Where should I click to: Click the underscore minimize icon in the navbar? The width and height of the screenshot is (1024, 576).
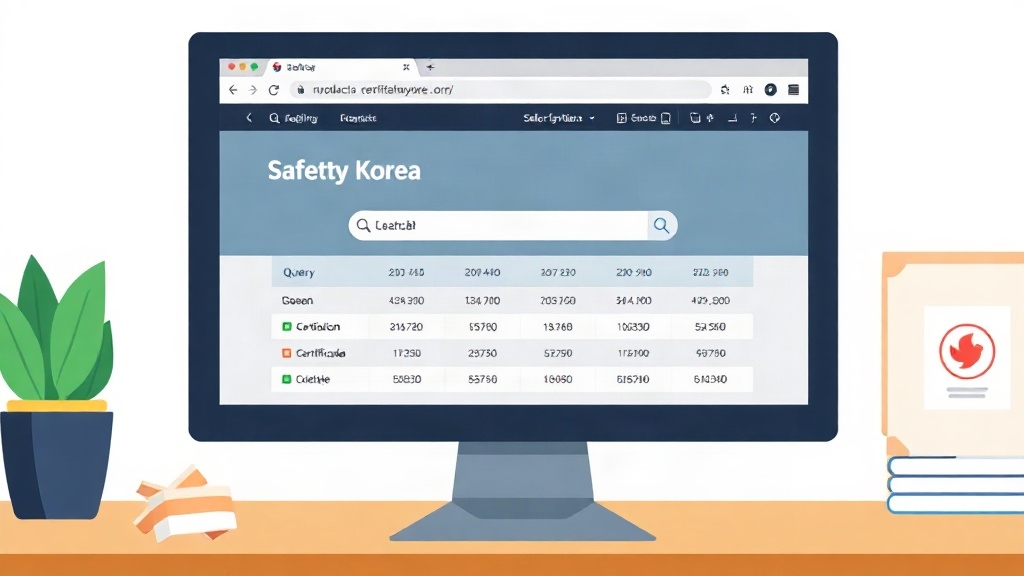[733, 119]
